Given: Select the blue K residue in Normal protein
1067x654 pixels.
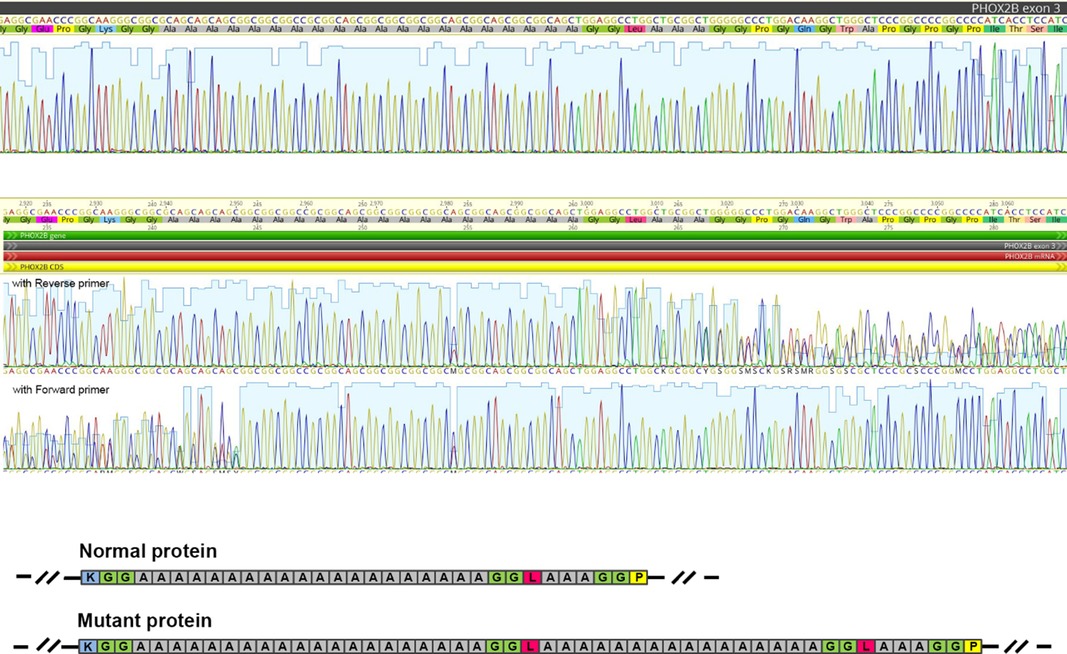Looking at the screenshot, I should tap(90, 577).
